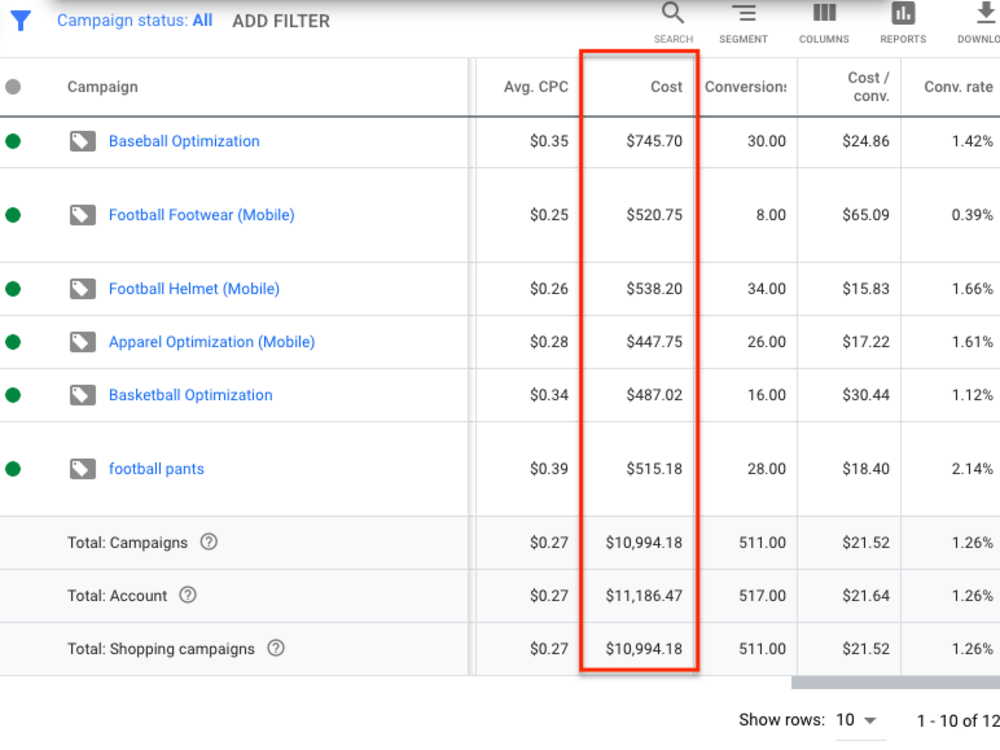Click ADD FILTER
1000x750 pixels.
[x=281, y=21]
